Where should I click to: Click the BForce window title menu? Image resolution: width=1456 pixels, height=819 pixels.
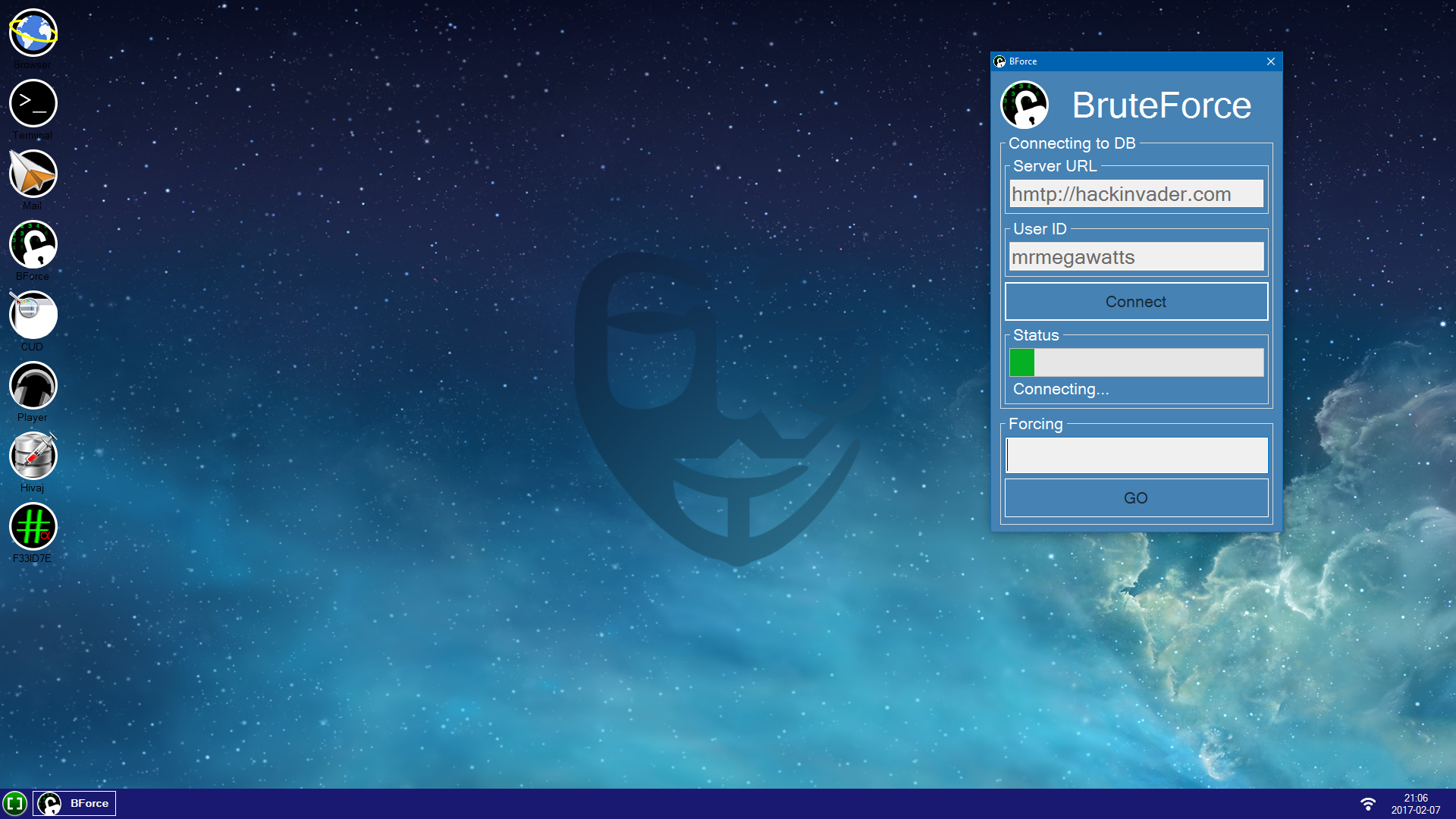tap(1000, 61)
